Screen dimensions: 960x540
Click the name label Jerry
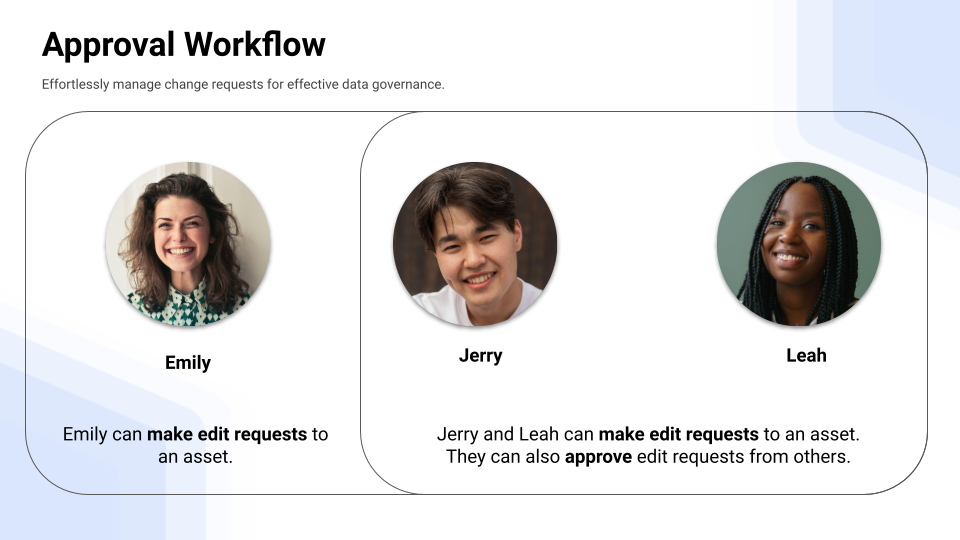480,355
